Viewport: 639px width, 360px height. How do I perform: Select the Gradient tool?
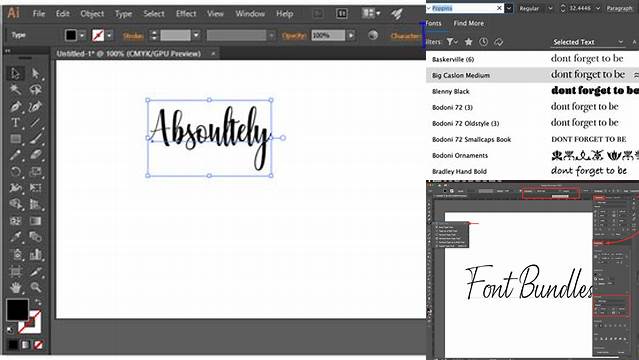36,221
